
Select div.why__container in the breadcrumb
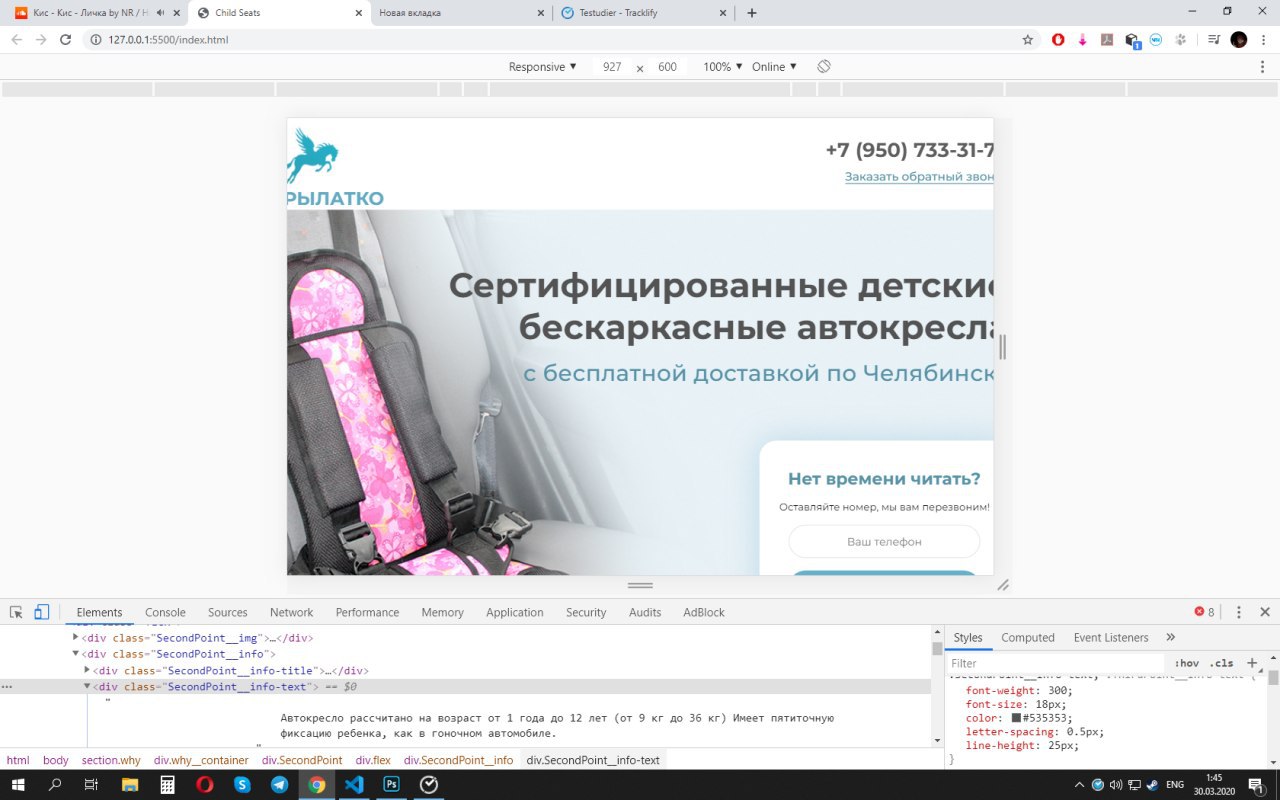coord(201,760)
